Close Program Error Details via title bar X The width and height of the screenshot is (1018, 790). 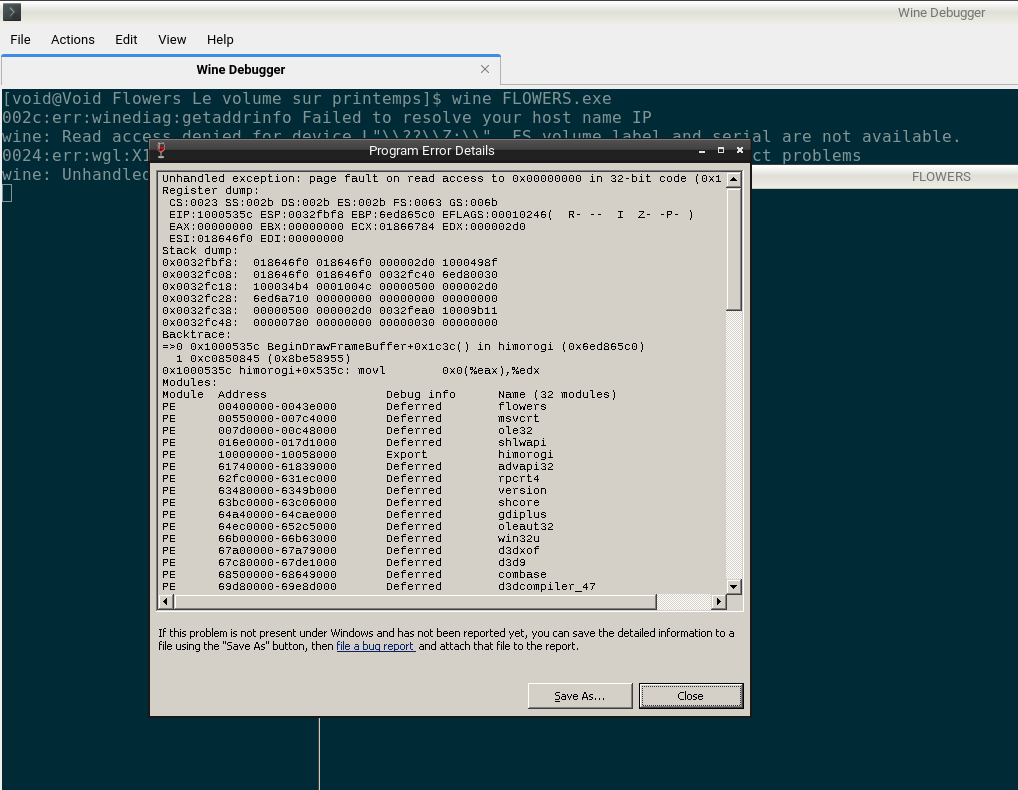[x=740, y=150]
